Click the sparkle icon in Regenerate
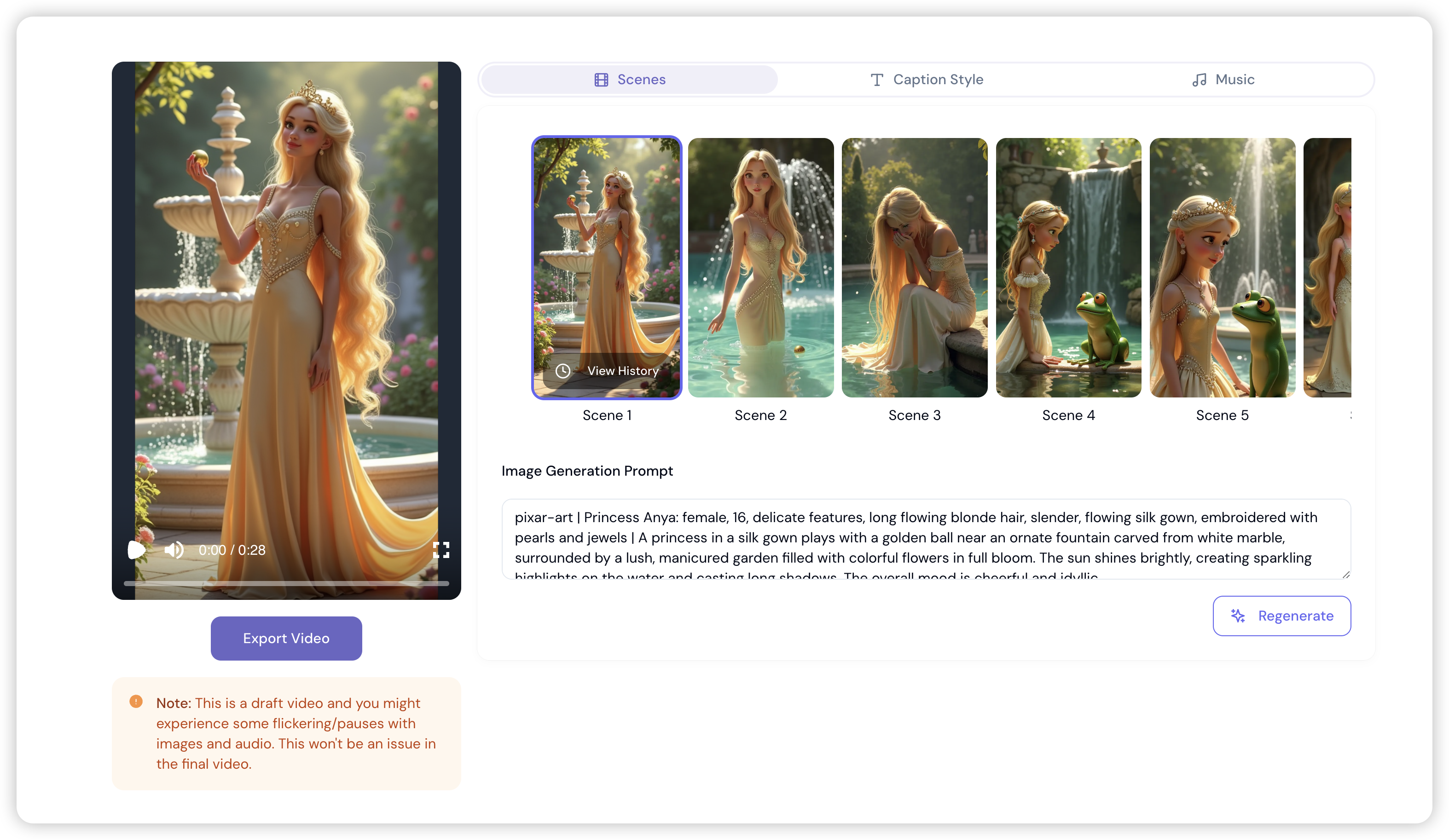1449x840 pixels. (x=1237, y=616)
